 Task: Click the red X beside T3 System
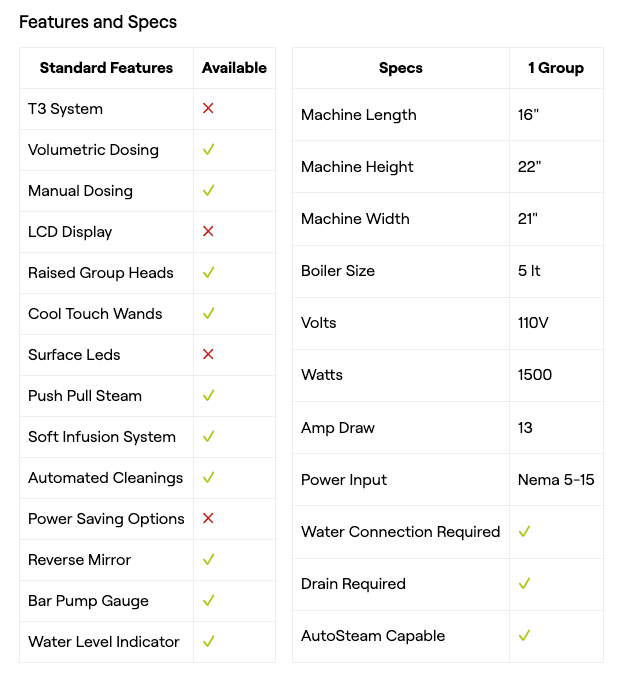pyautogui.click(x=208, y=108)
